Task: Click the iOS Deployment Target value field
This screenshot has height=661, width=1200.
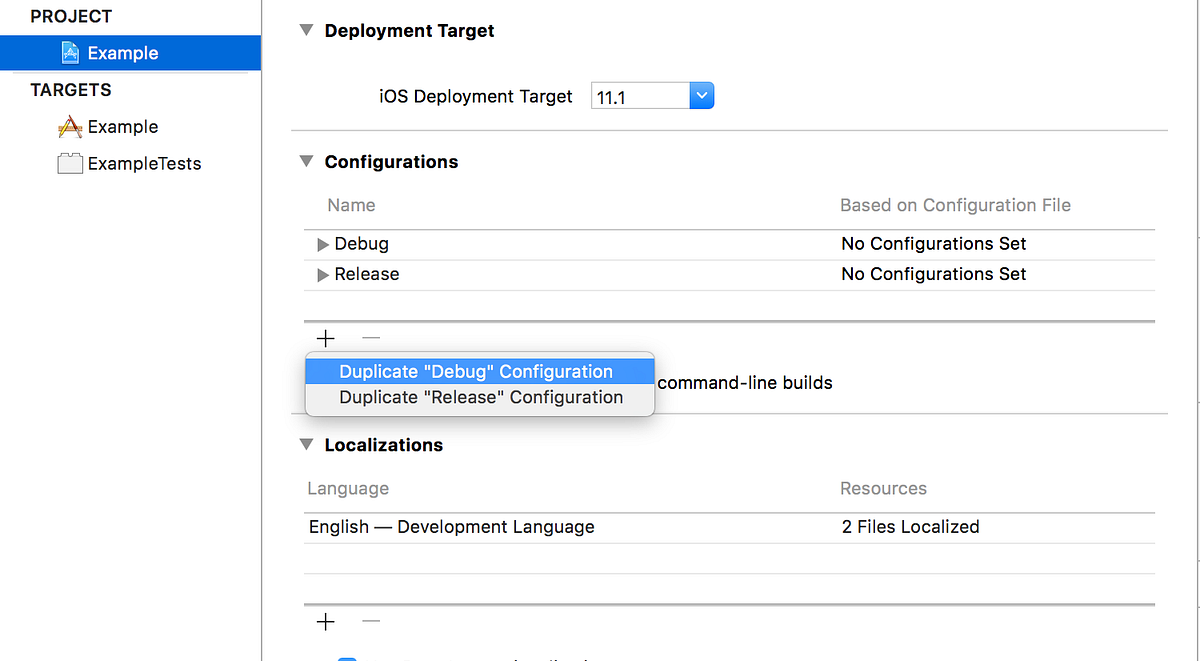Action: [x=640, y=95]
